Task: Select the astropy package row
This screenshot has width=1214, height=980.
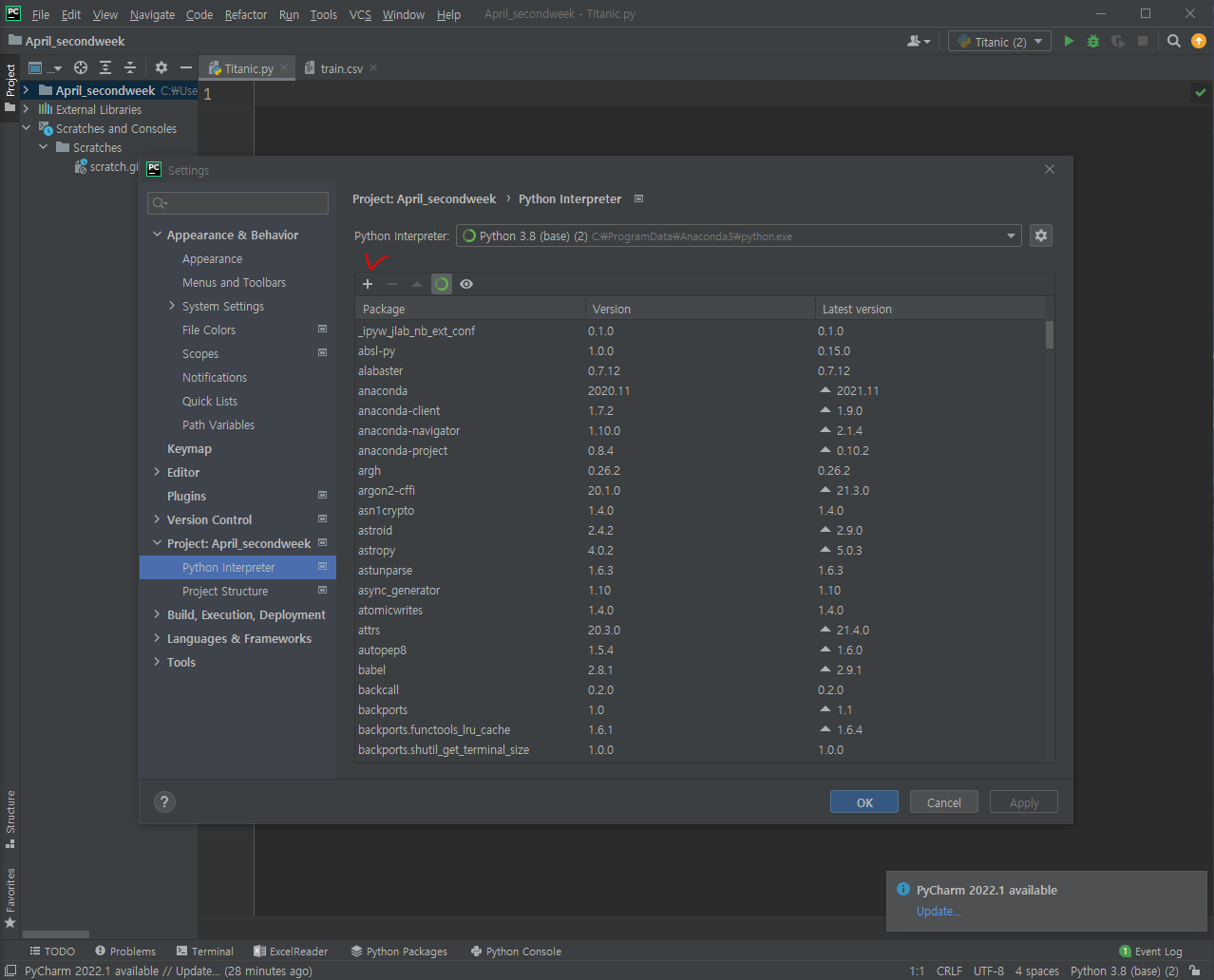Action: [700, 550]
